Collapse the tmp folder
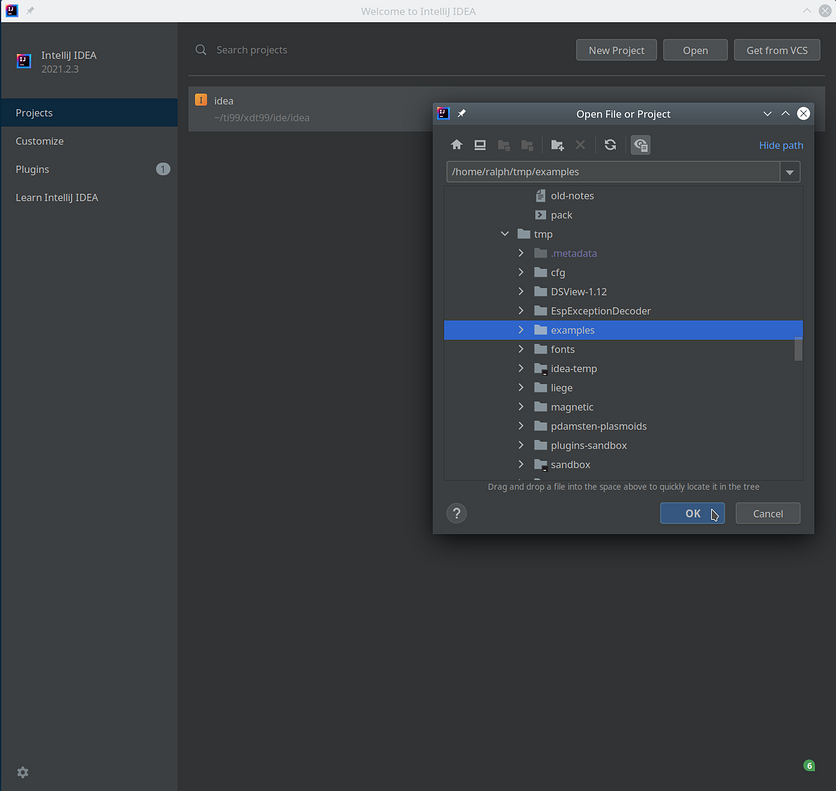 (505, 234)
